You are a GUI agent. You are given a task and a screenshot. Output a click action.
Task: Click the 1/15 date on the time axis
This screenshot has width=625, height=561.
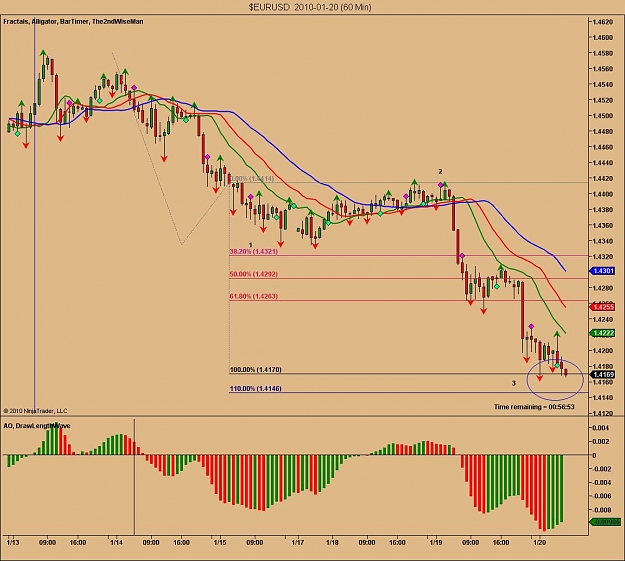click(220, 543)
